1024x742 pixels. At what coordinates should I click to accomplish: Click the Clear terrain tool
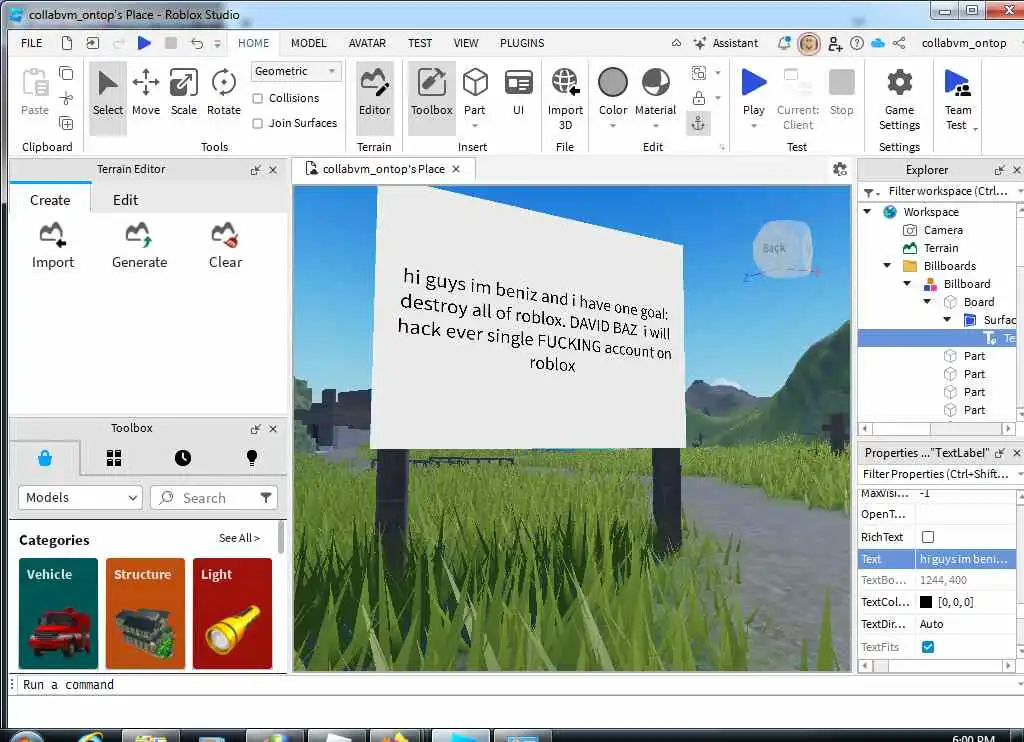(225, 246)
